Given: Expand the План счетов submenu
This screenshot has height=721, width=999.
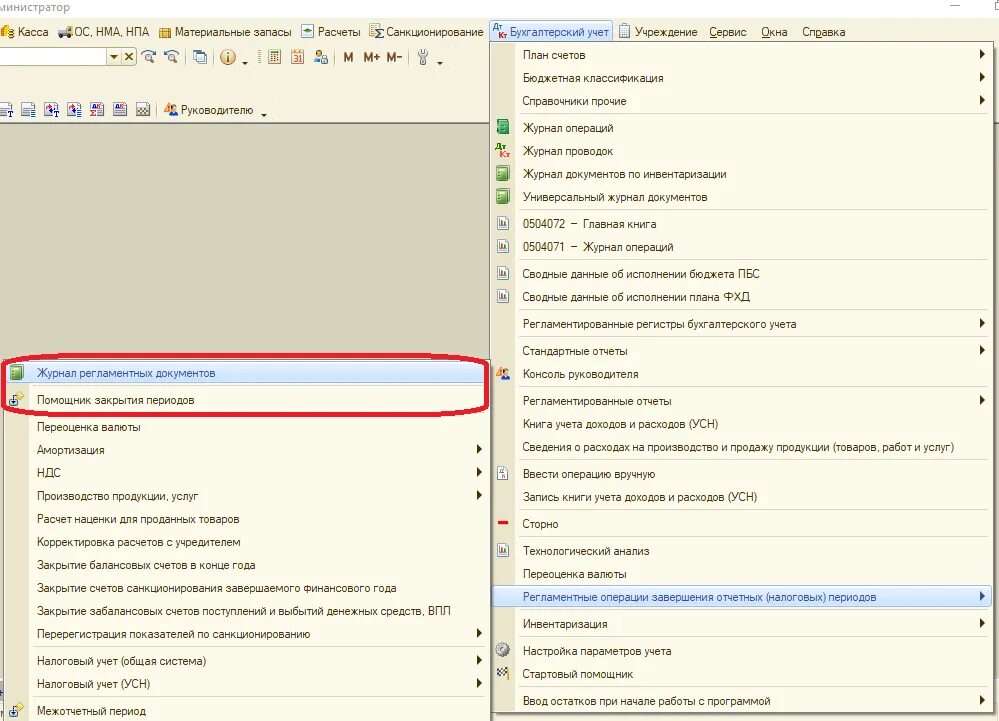Looking at the screenshot, I should 982,54.
